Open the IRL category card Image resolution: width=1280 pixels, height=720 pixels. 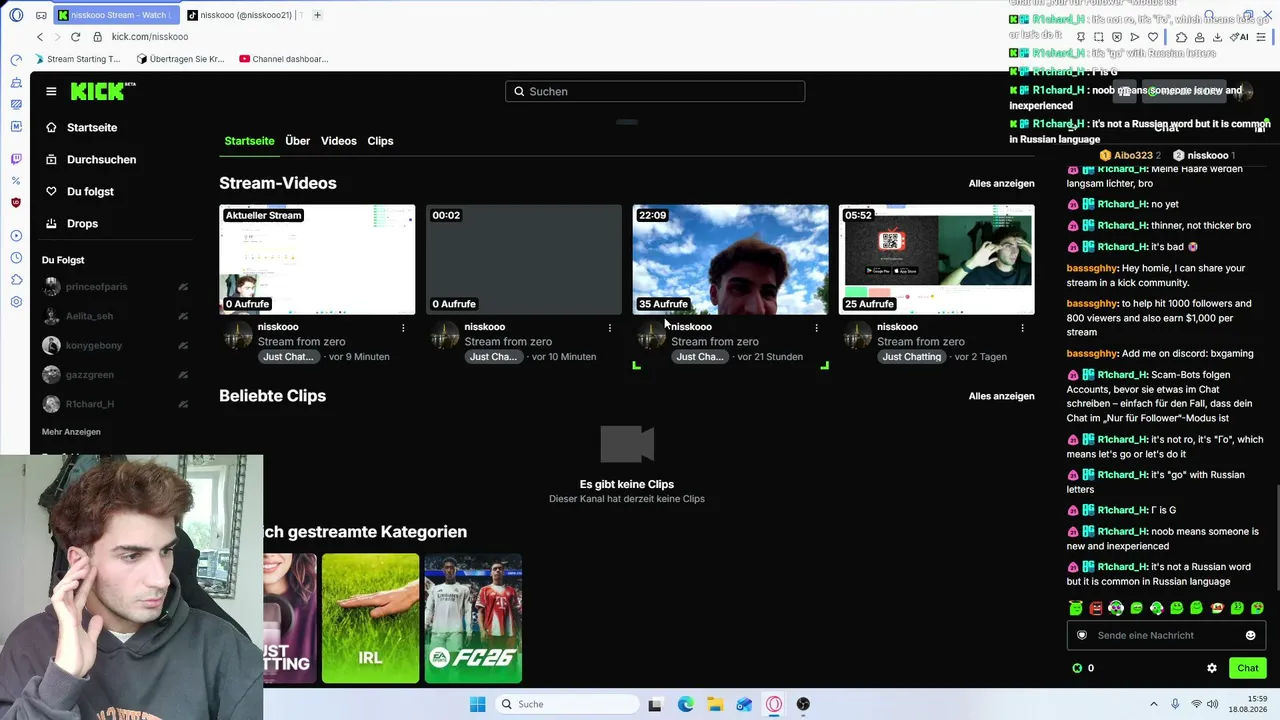coord(370,618)
